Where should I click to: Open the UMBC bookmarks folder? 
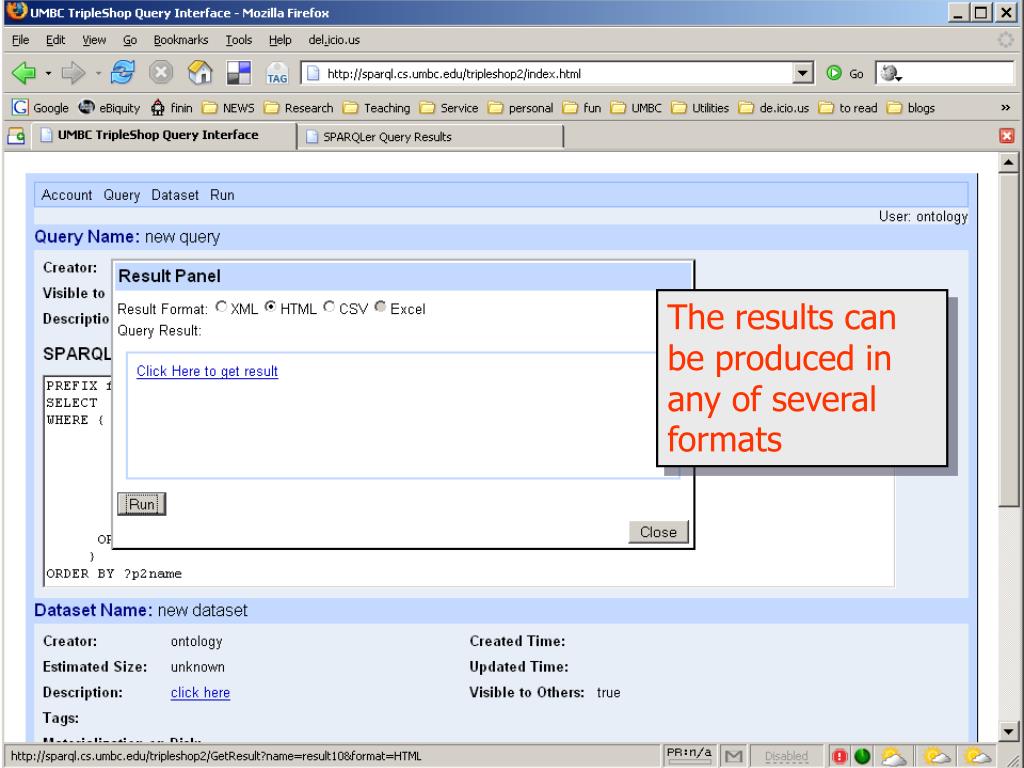(637, 108)
